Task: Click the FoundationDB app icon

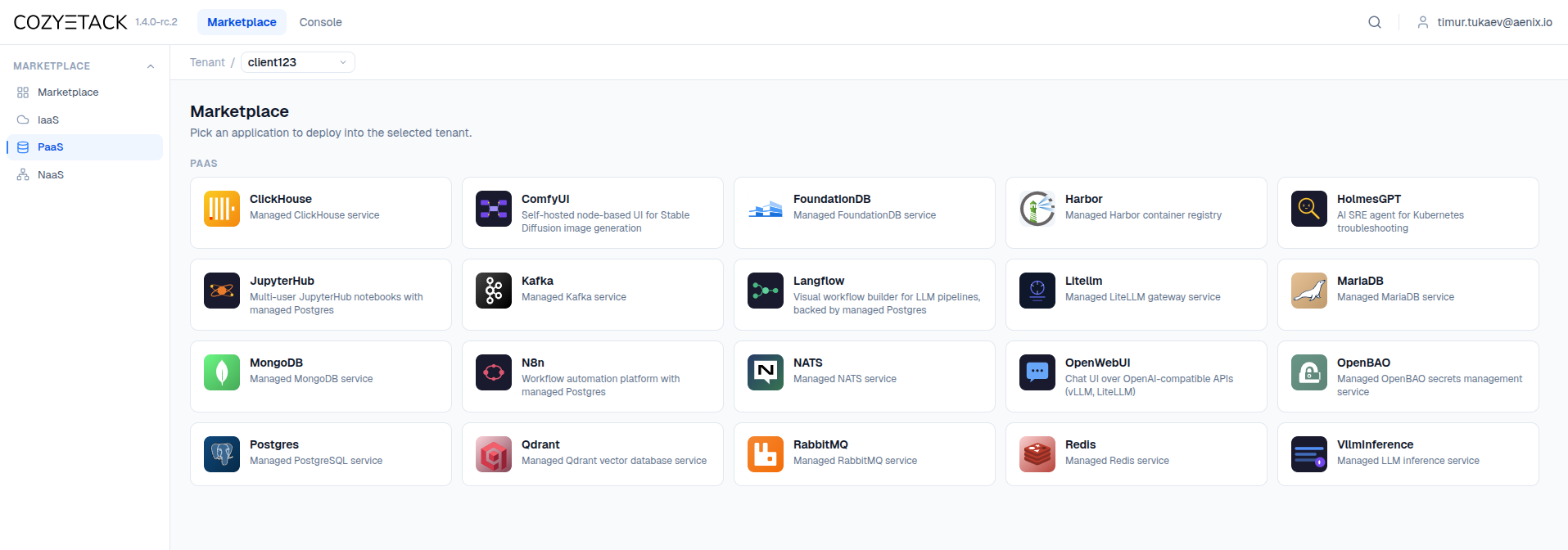Action: tap(766, 209)
